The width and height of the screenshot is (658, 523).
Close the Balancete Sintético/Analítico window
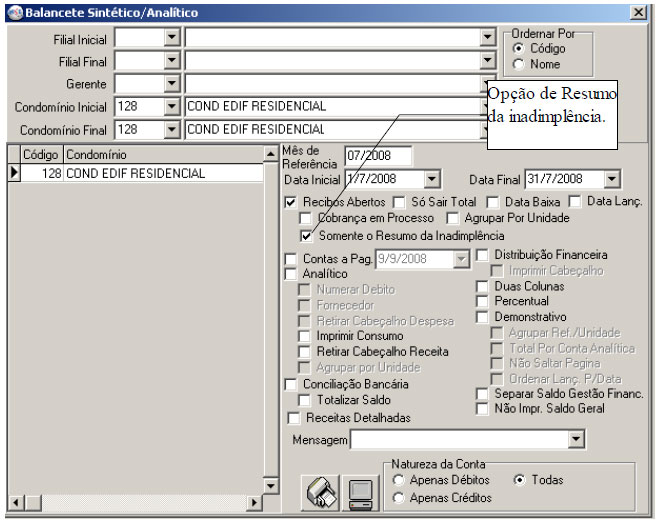tap(638, 12)
